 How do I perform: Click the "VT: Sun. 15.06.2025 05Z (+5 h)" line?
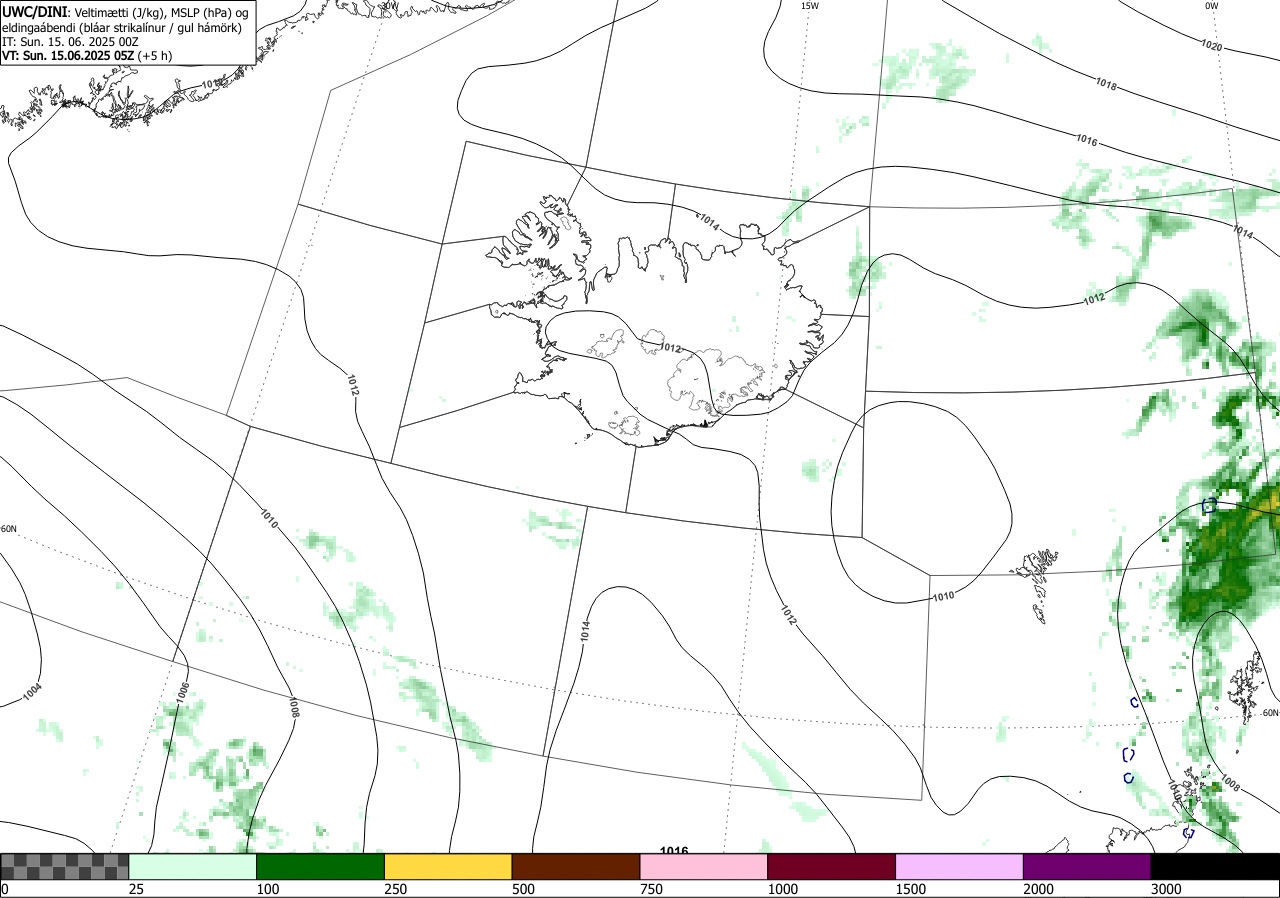(x=87, y=56)
